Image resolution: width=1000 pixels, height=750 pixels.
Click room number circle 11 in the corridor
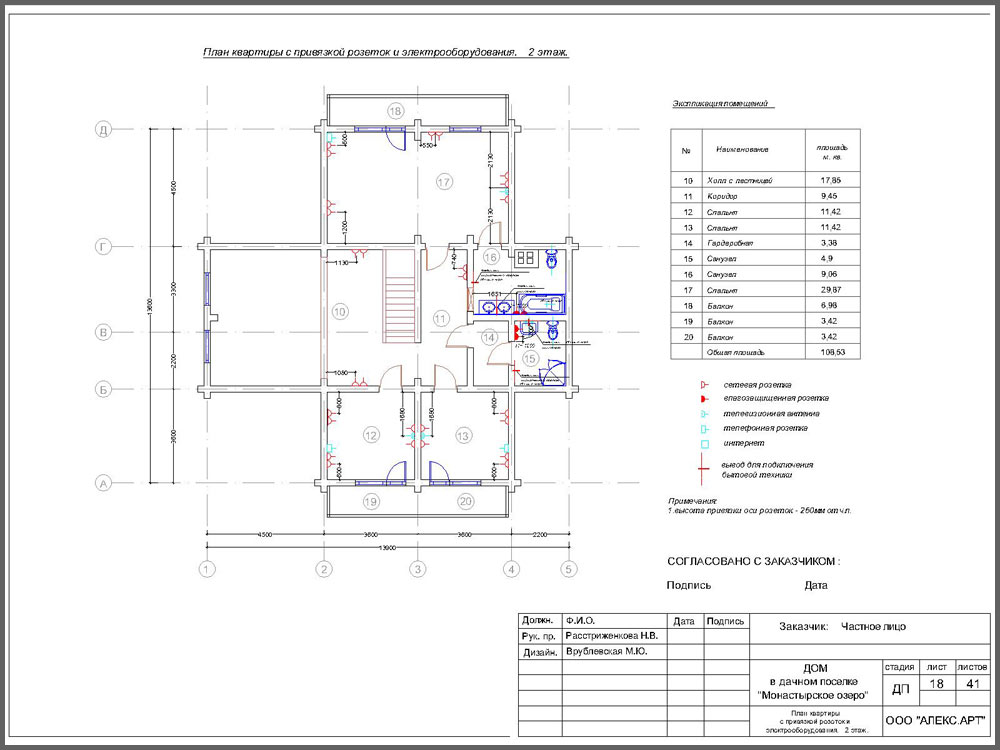pos(441,318)
